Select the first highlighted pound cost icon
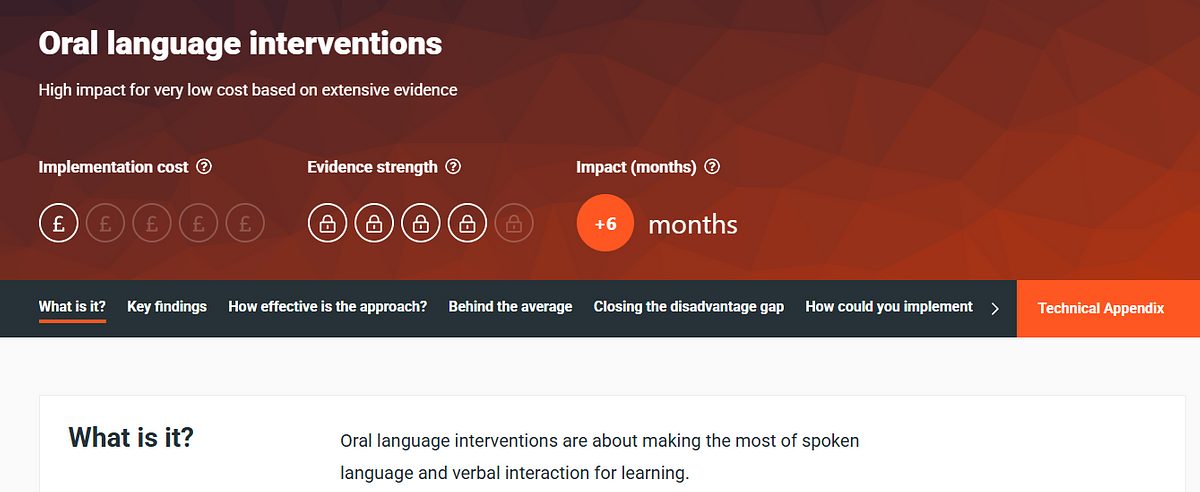Image resolution: width=1200 pixels, height=492 pixels. click(x=58, y=224)
